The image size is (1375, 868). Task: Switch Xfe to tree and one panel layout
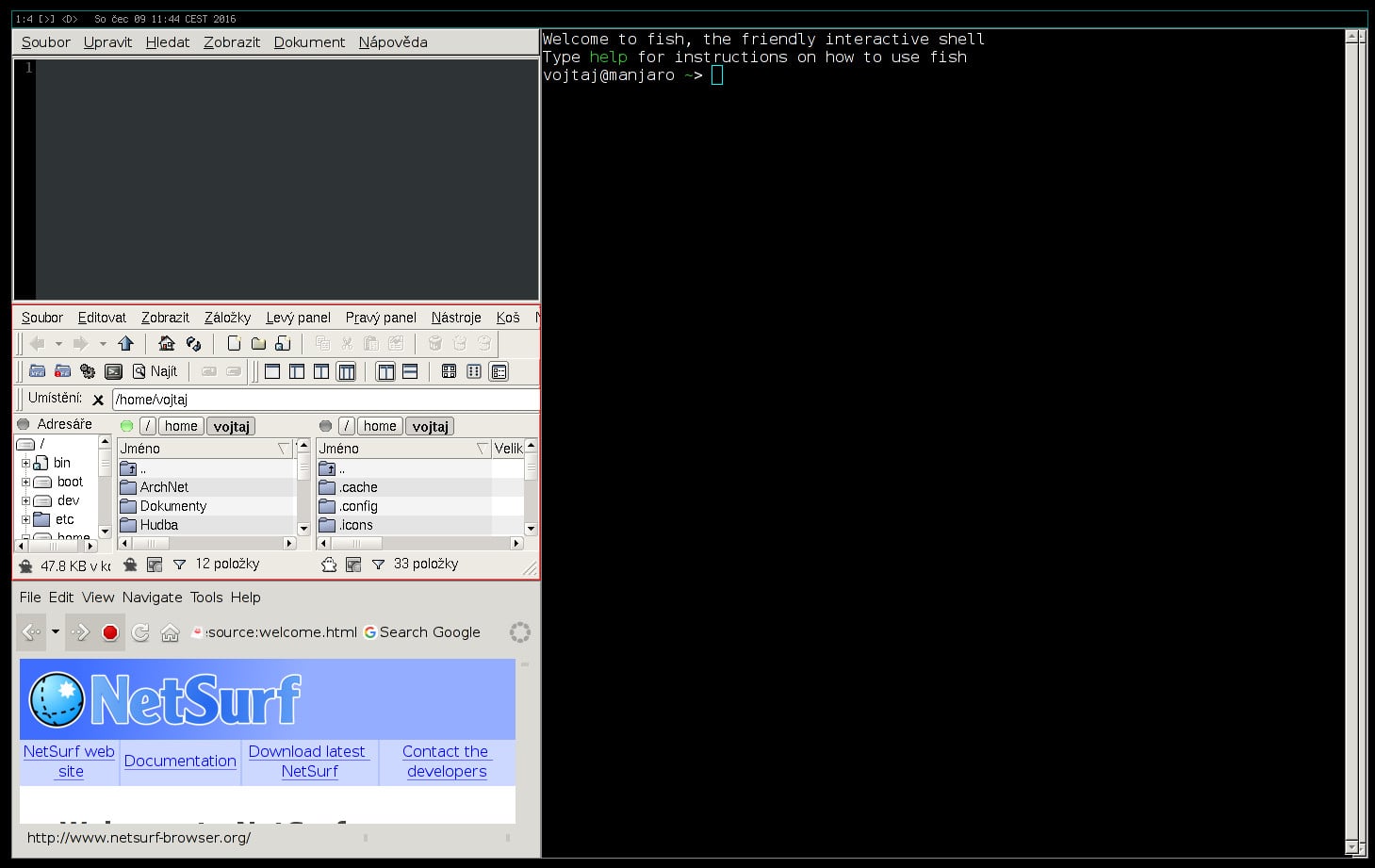click(297, 371)
